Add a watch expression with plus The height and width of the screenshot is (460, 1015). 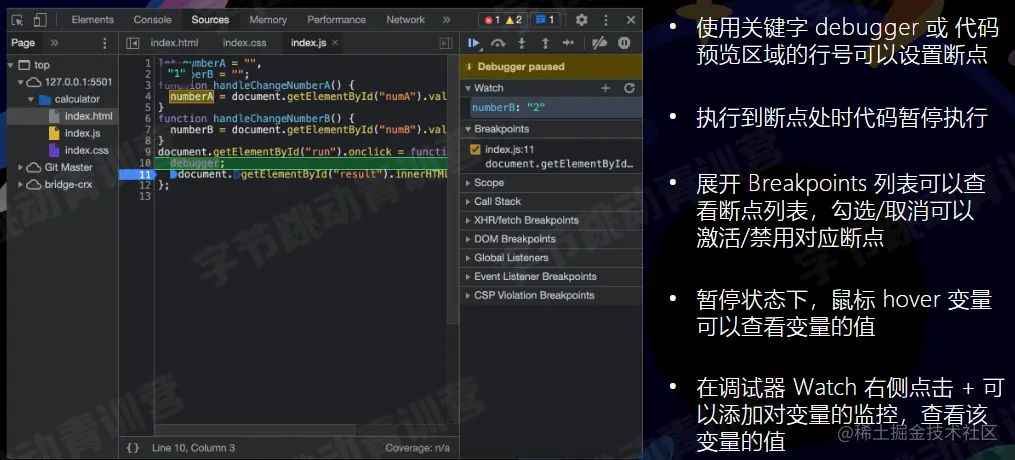pos(606,88)
